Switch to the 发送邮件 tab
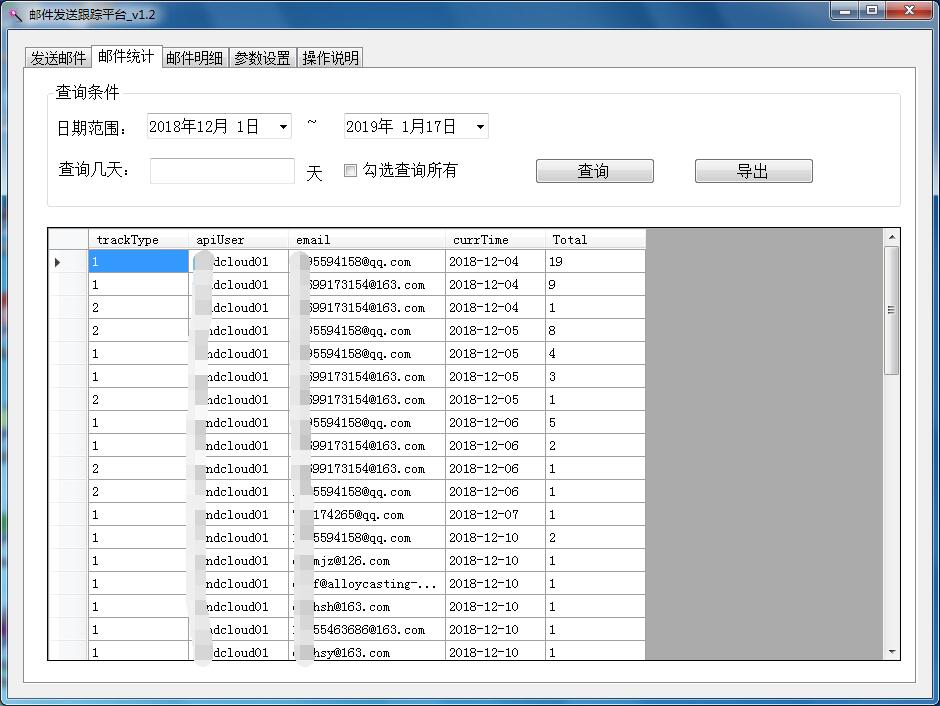 click(x=58, y=58)
